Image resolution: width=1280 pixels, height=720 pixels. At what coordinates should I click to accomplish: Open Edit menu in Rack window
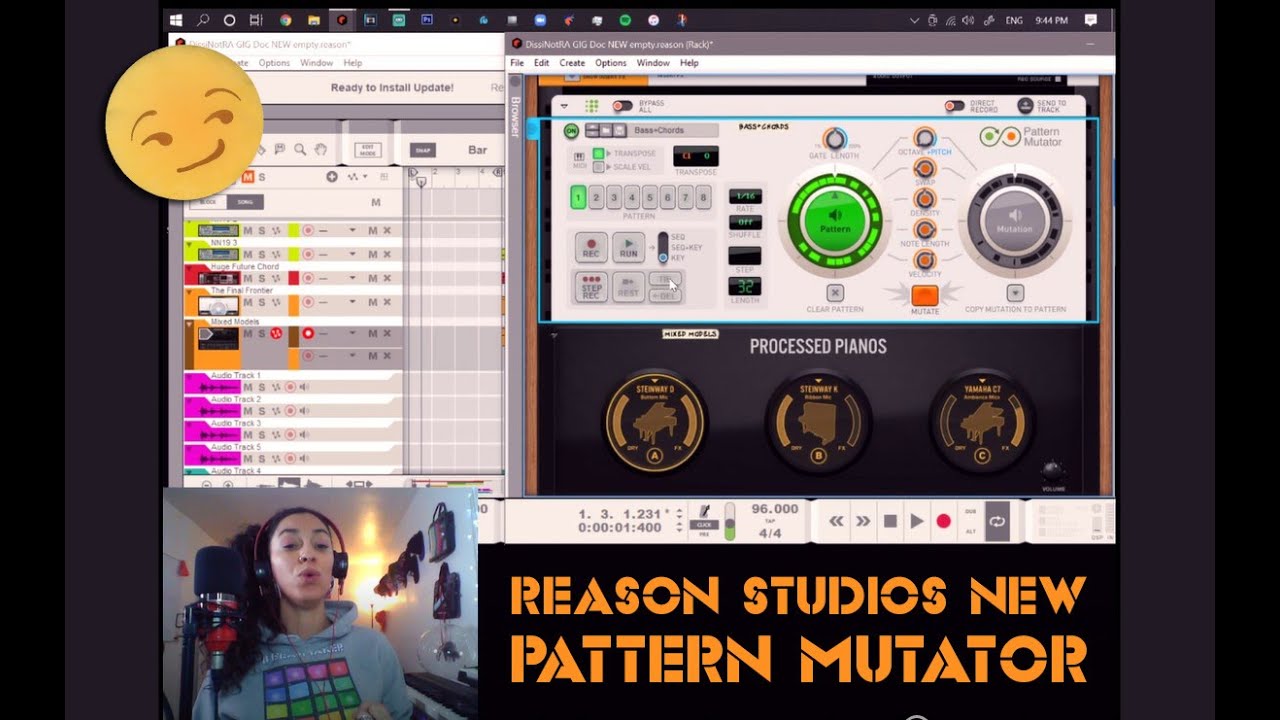tap(541, 63)
